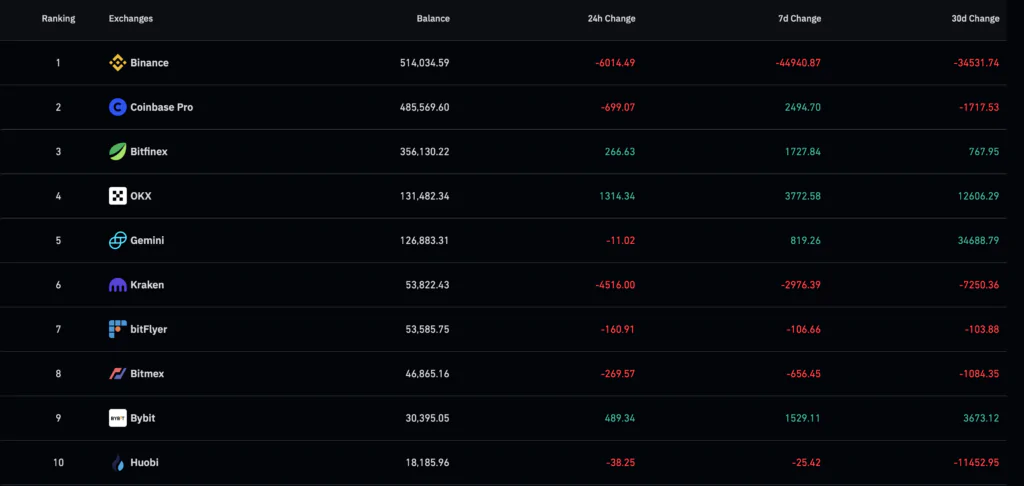Click Gemini 30d change 34688.79
Viewport: 1024px width, 486px height.
pyautogui.click(x=979, y=240)
